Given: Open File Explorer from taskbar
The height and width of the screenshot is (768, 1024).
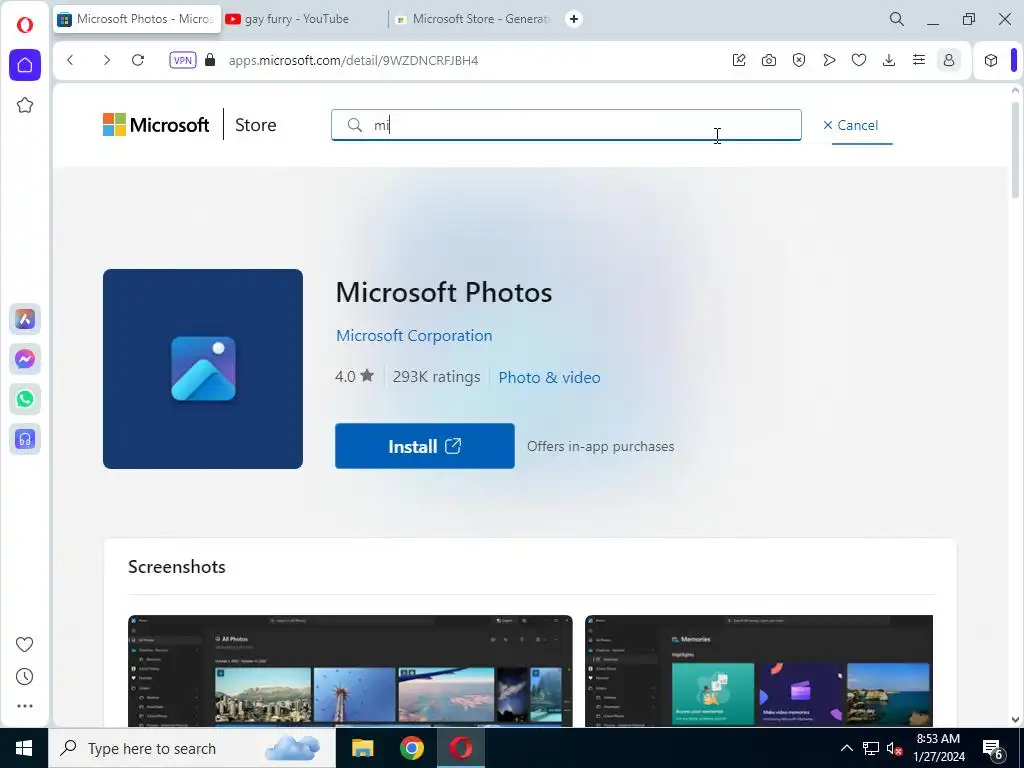Looking at the screenshot, I should [x=362, y=748].
